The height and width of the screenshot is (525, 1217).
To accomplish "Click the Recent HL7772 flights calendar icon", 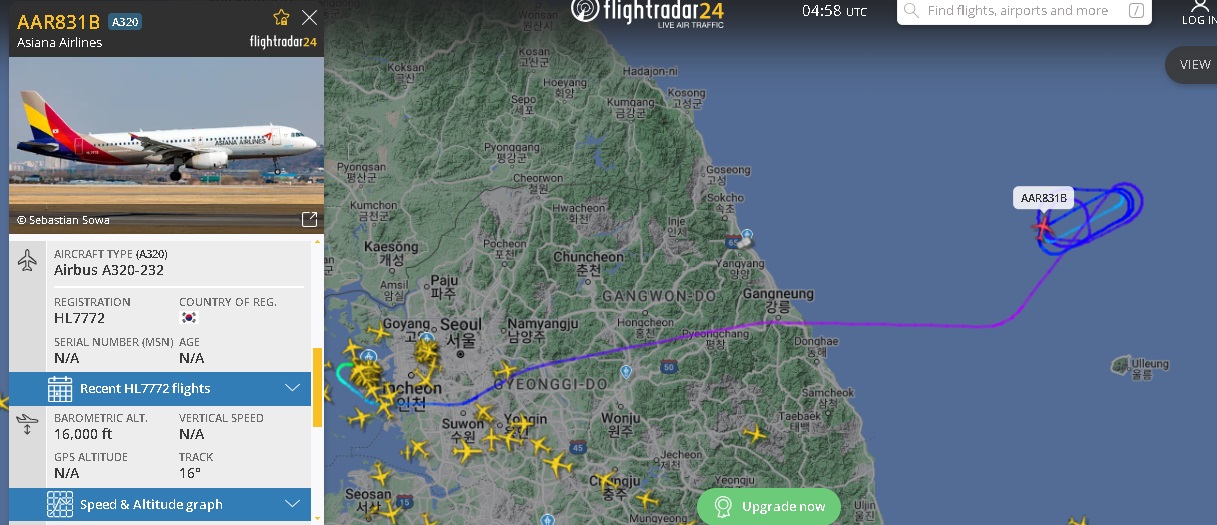I will (x=60, y=389).
